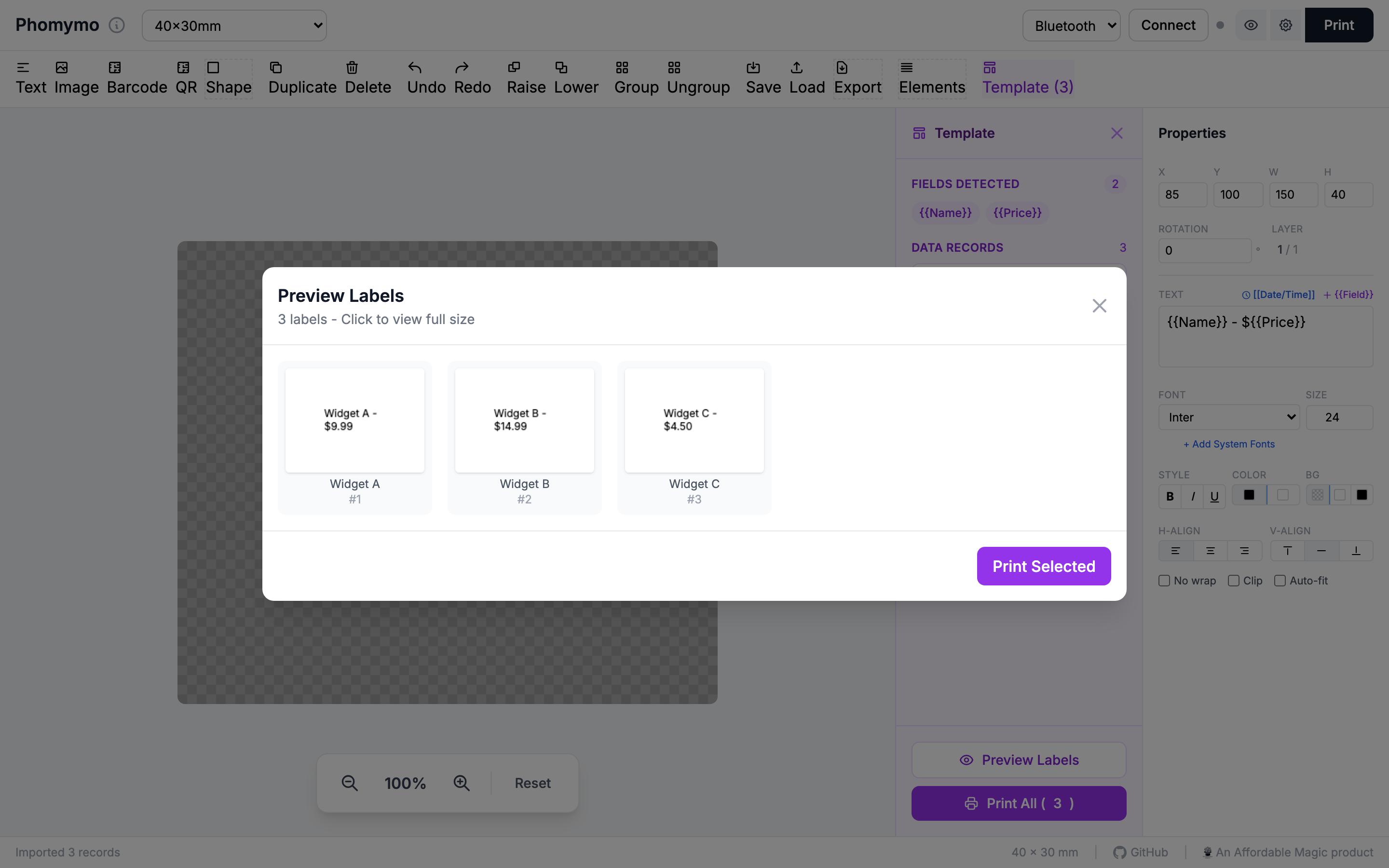The image size is (1389, 868).
Task: Click the Add System Fonts link
Action: (x=1228, y=444)
